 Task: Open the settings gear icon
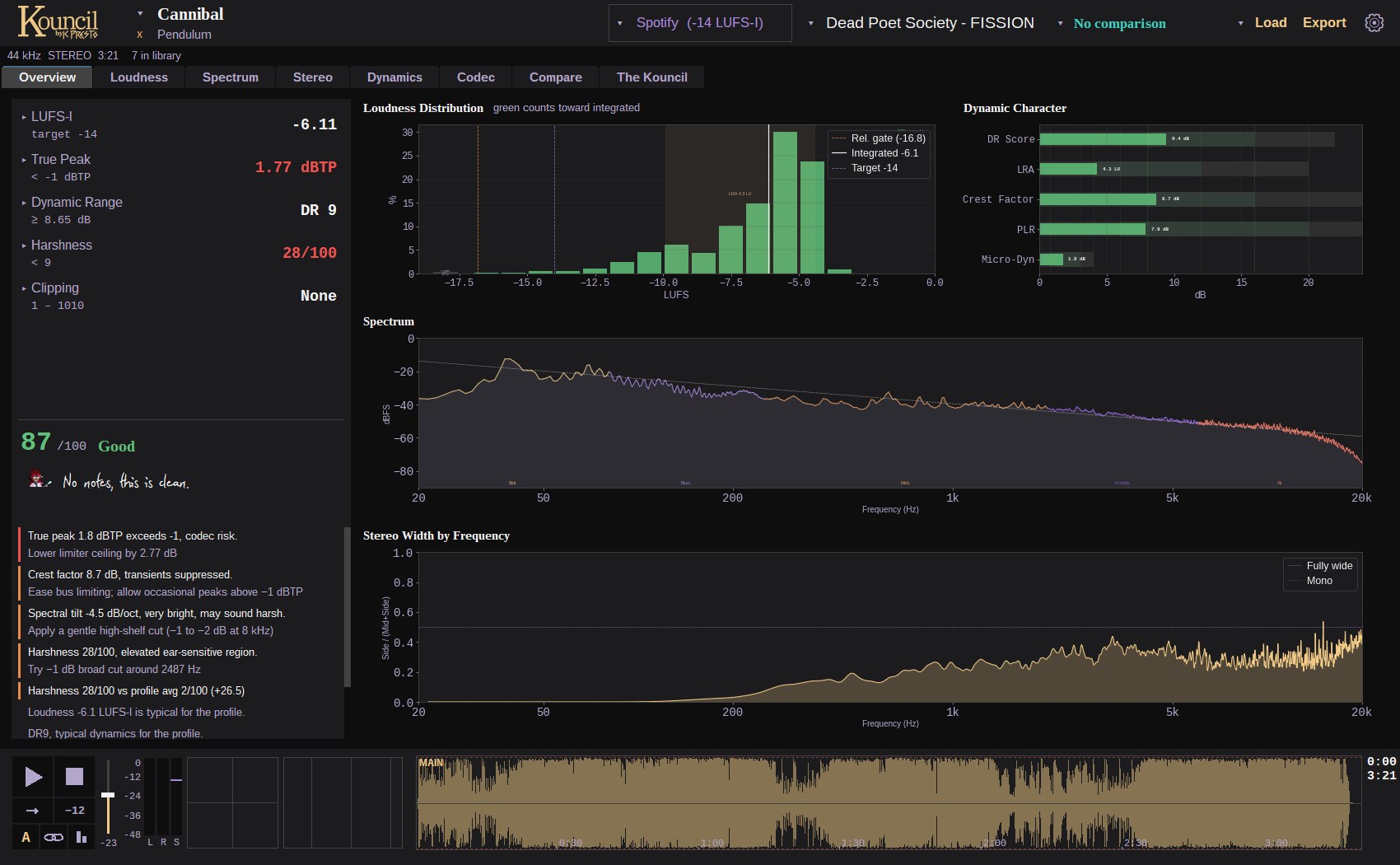[x=1374, y=23]
